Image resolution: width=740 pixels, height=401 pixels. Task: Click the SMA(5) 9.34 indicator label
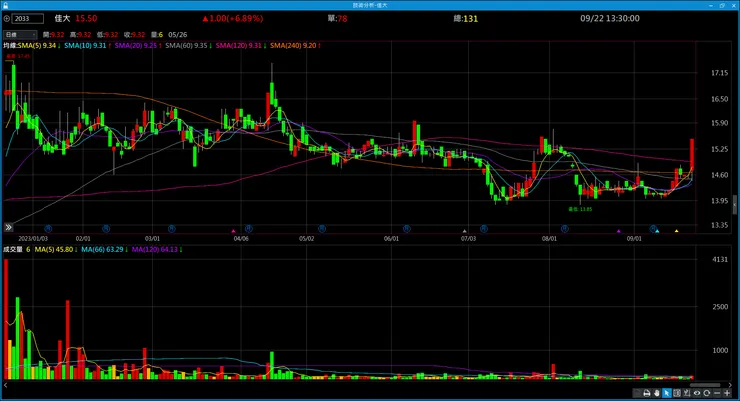click(39, 46)
